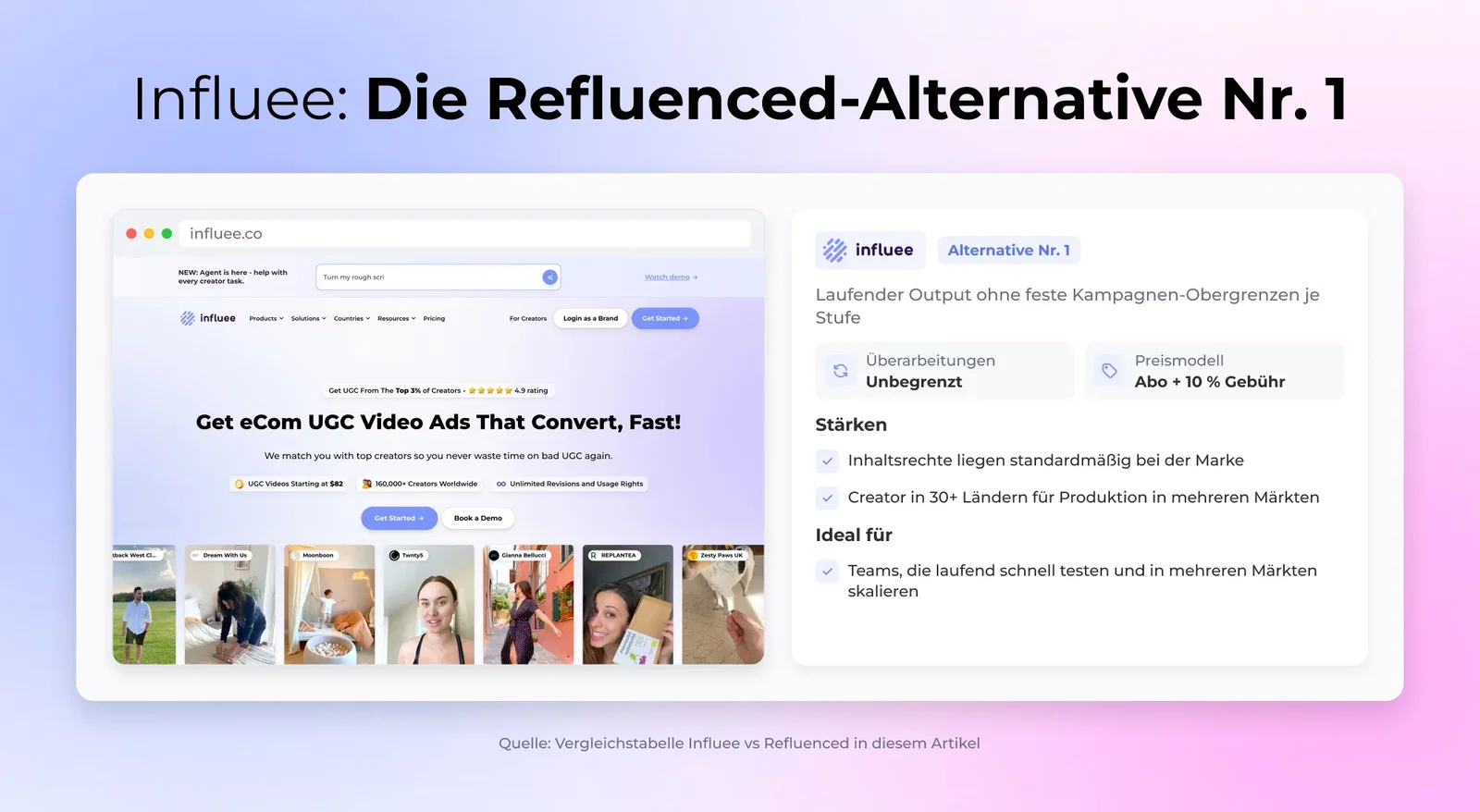Expand the Solutions dropdown in navbar

point(309,318)
